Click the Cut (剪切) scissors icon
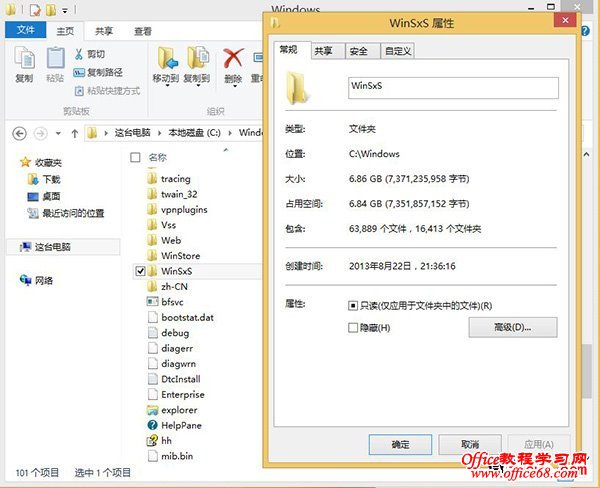Viewport: 600px width, 488px height. point(78,54)
